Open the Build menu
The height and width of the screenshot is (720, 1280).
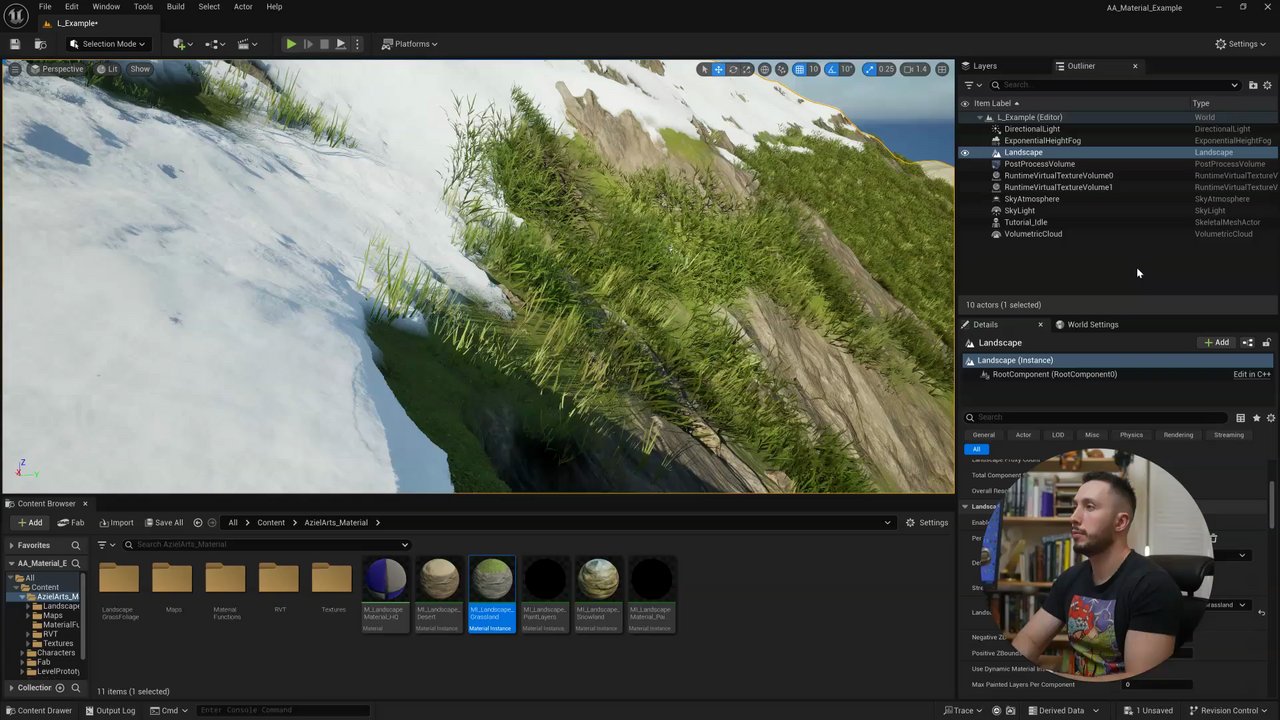[x=175, y=7]
